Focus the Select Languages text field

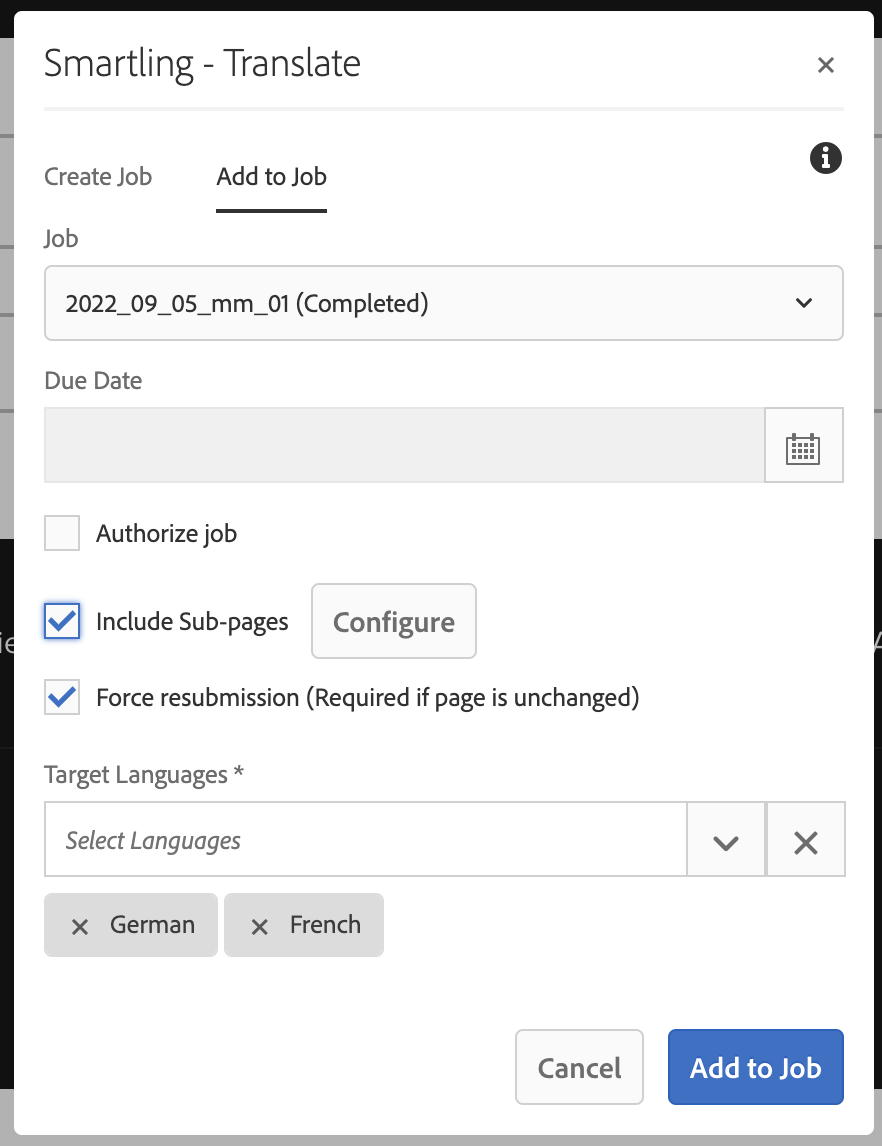point(365,841)
